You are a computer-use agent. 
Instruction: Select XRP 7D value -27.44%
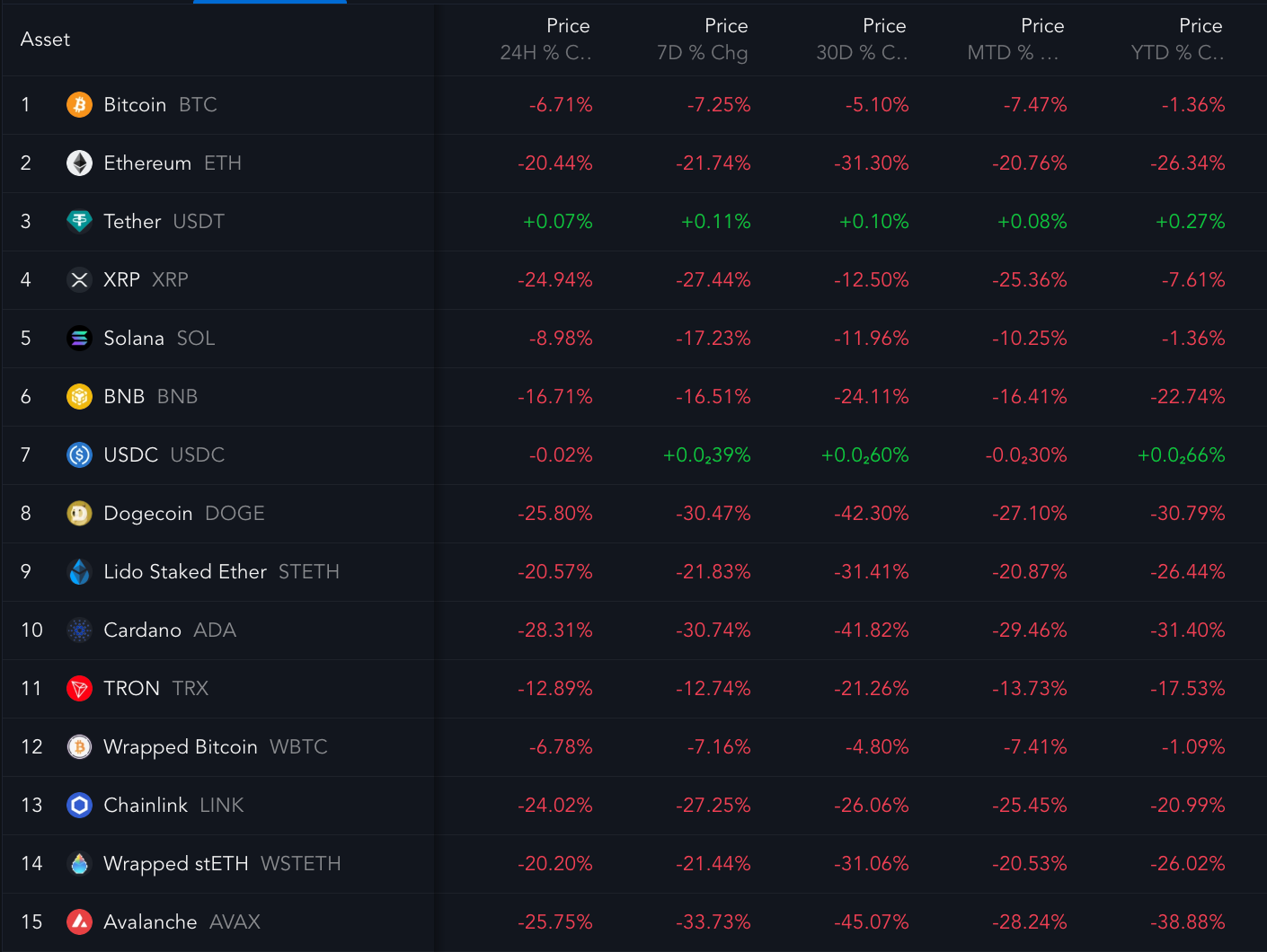[713, 280]
